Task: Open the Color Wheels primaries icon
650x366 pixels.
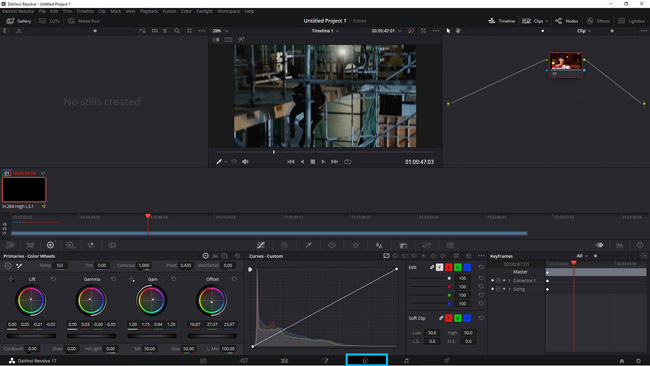Action: [51, 245]
